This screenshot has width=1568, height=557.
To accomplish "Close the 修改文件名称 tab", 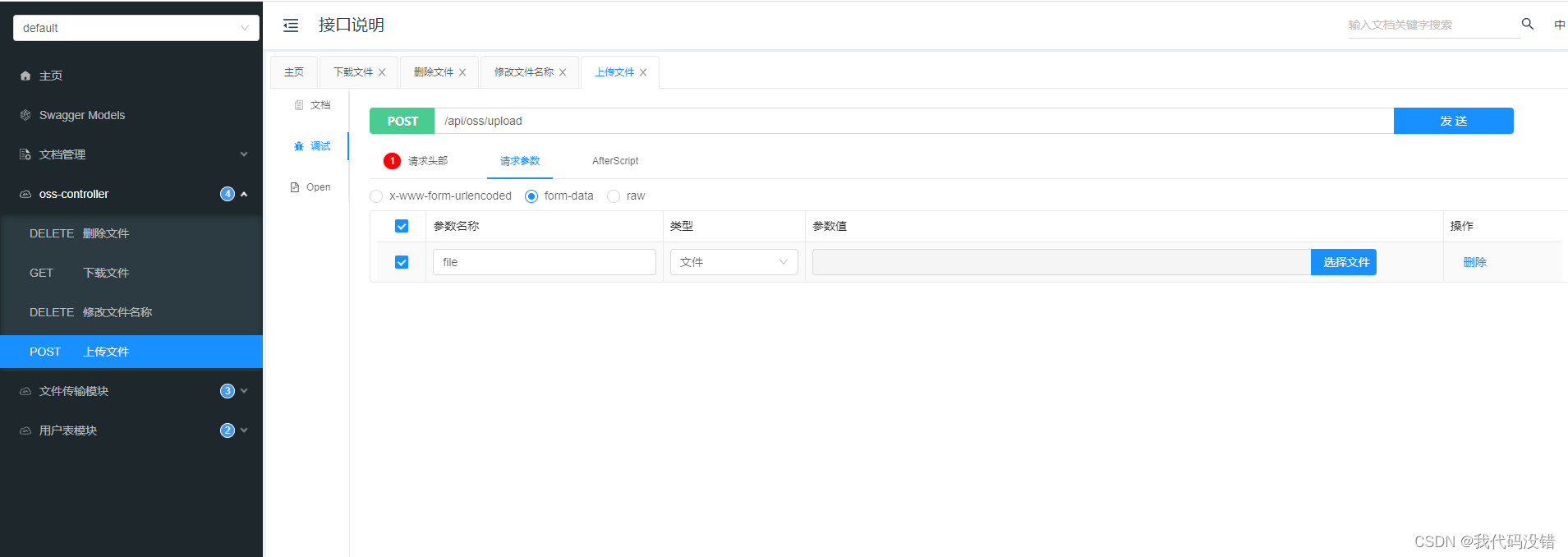I will click(x=563, y=72).
